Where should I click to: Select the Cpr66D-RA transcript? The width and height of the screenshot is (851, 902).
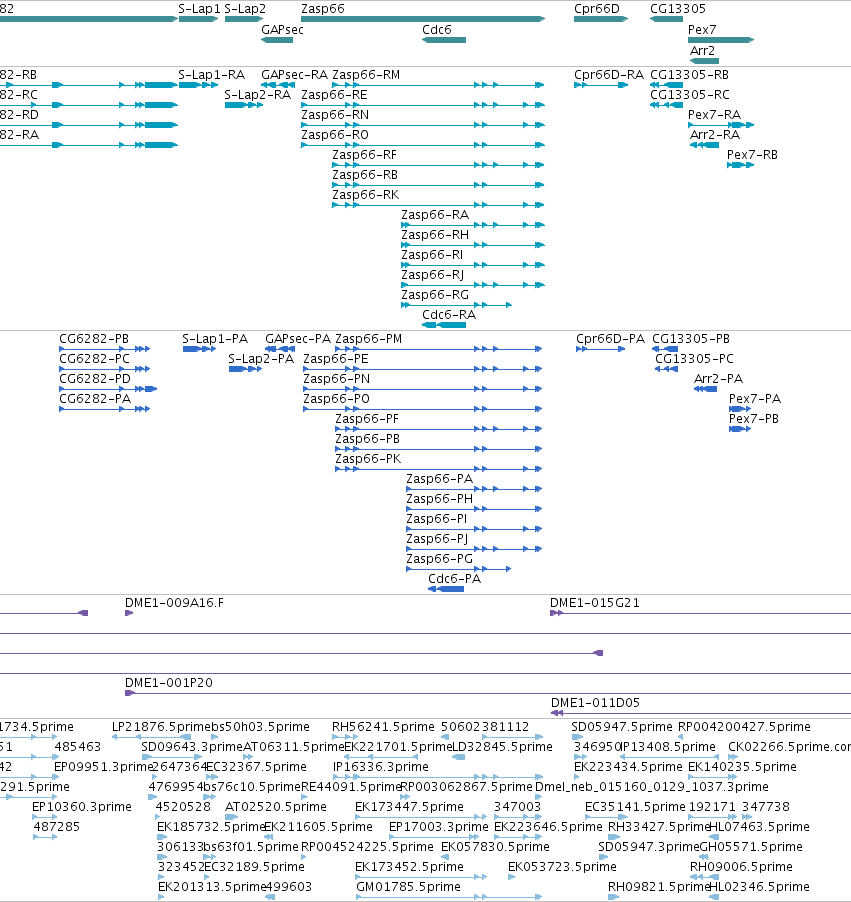point(601,85)
